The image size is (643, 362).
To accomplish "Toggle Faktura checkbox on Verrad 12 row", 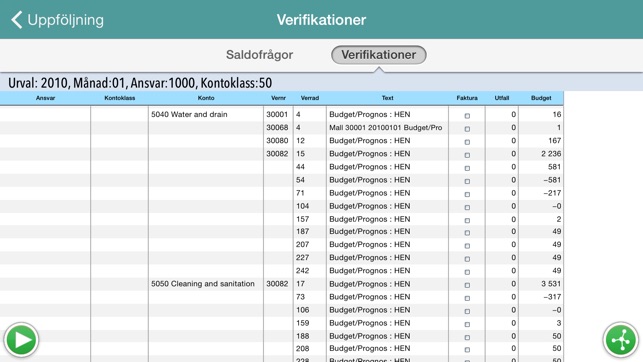I will coord(467,142).
